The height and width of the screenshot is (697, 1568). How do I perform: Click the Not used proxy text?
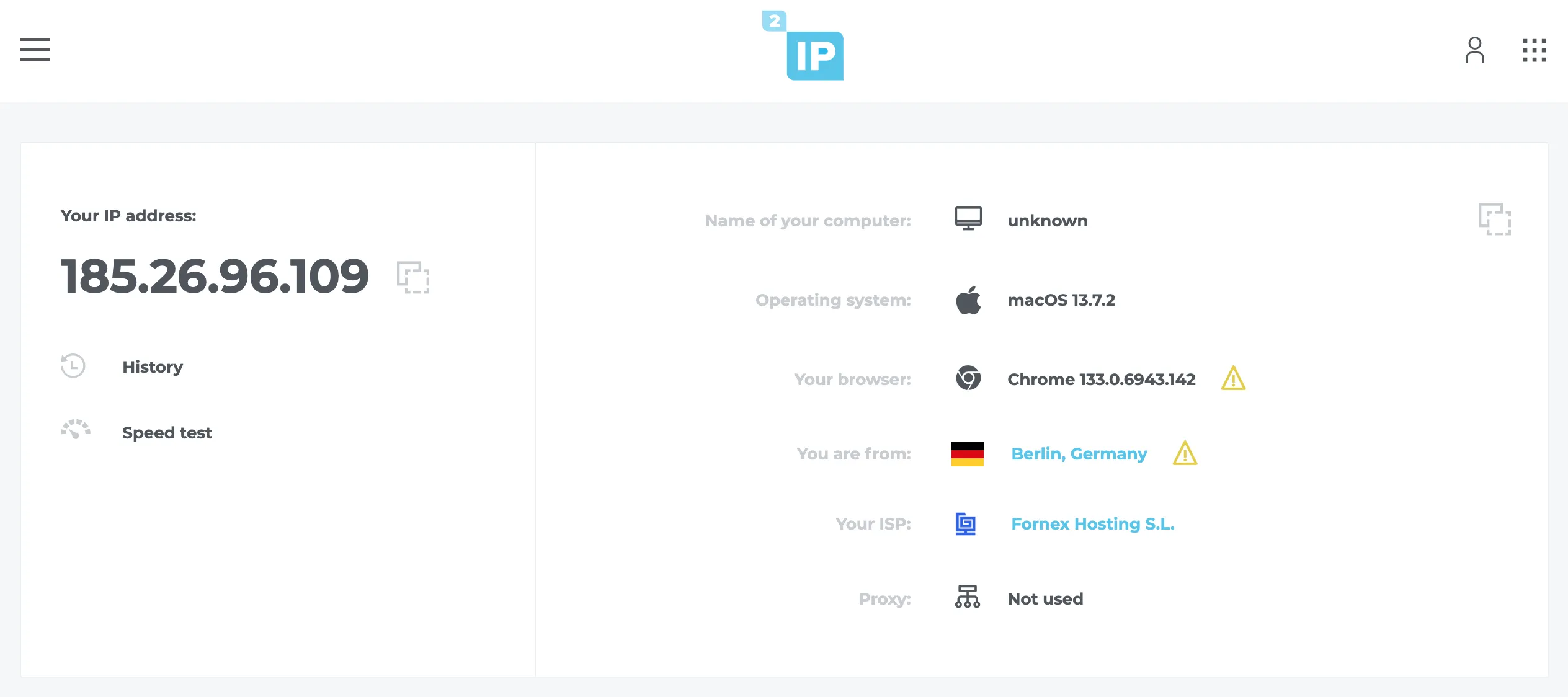1045,599
